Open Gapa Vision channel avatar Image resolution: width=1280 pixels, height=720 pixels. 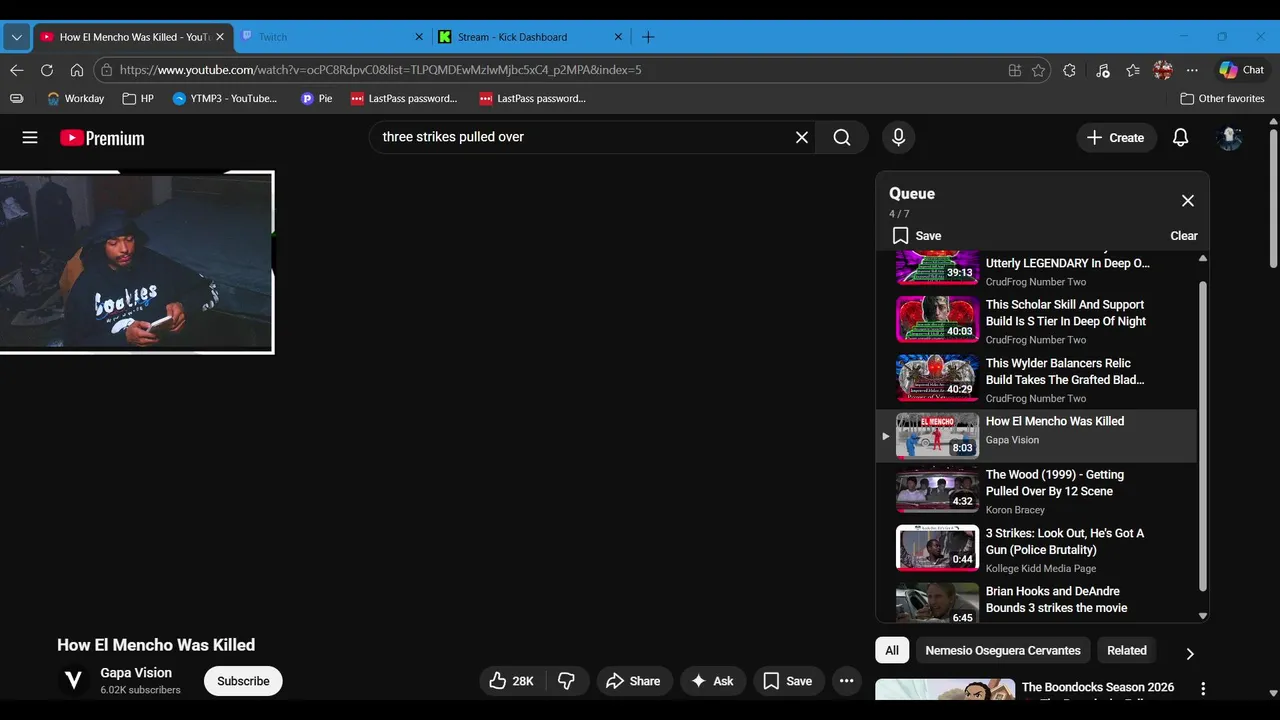click(x=73, y=681)
